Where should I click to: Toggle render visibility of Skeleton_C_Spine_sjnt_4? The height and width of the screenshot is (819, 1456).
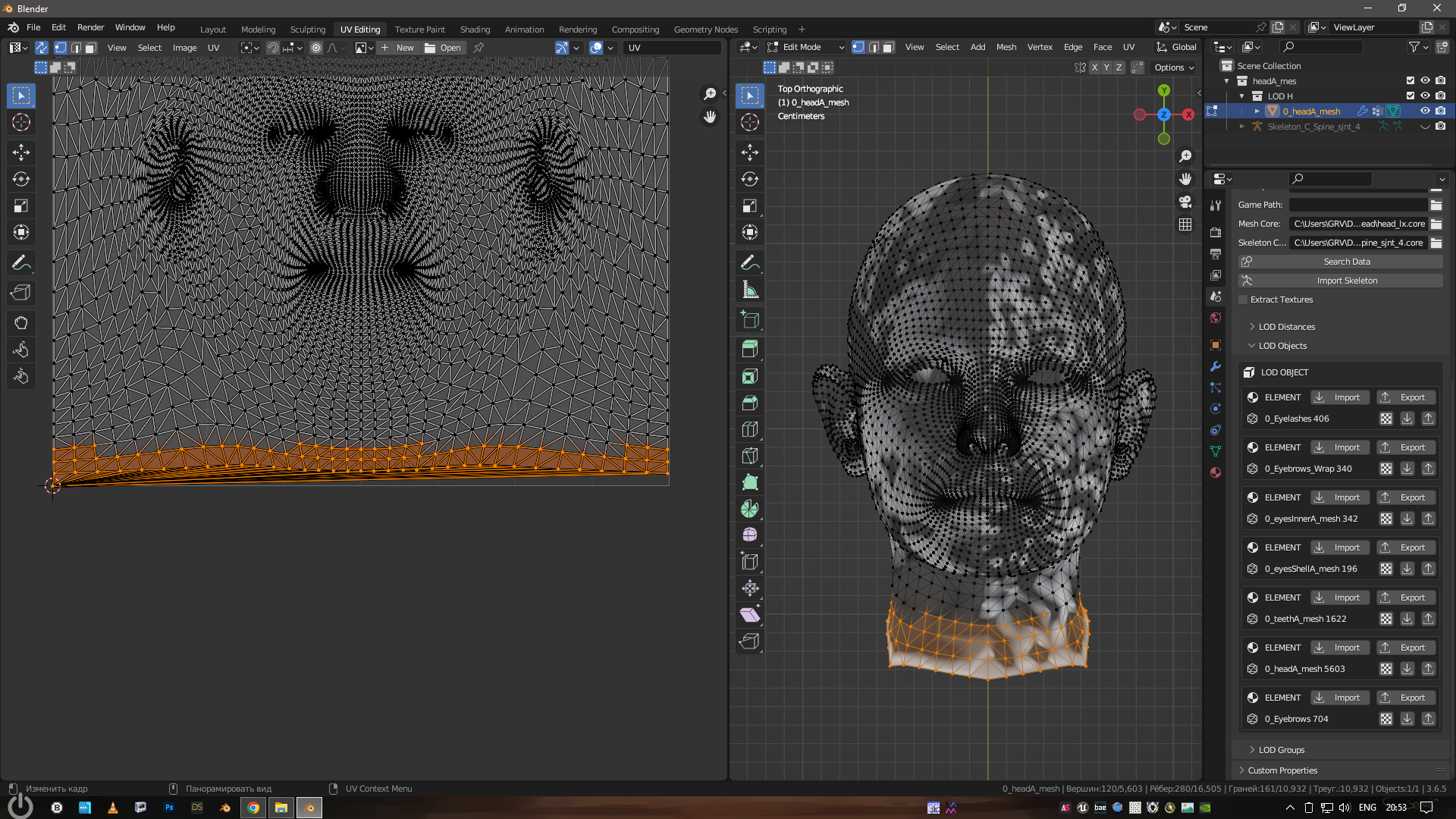pos(1440,127)
